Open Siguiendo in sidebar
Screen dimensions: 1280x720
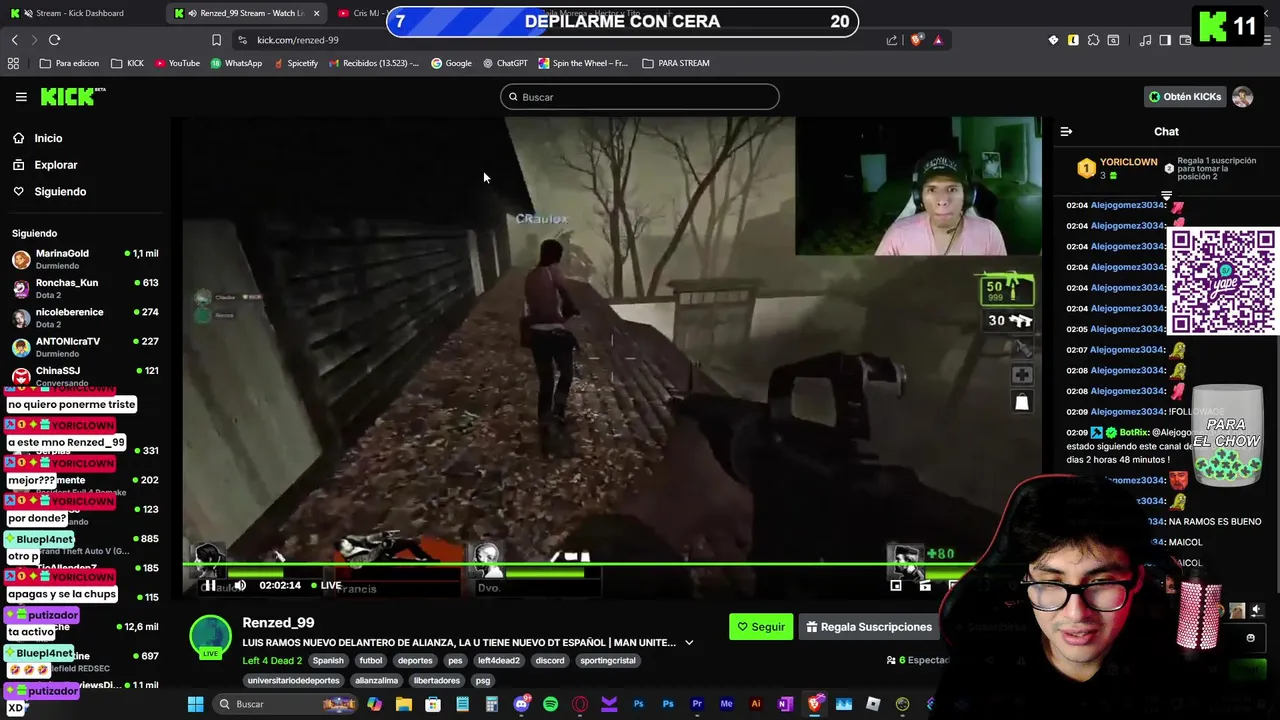click(50, 191)
